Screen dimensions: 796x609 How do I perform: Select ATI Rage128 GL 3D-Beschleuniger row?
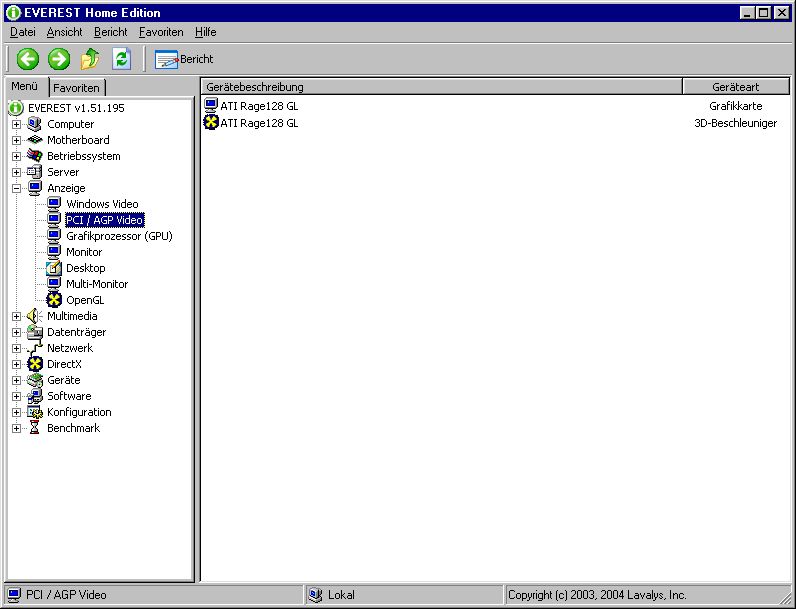tap(495, 123)
